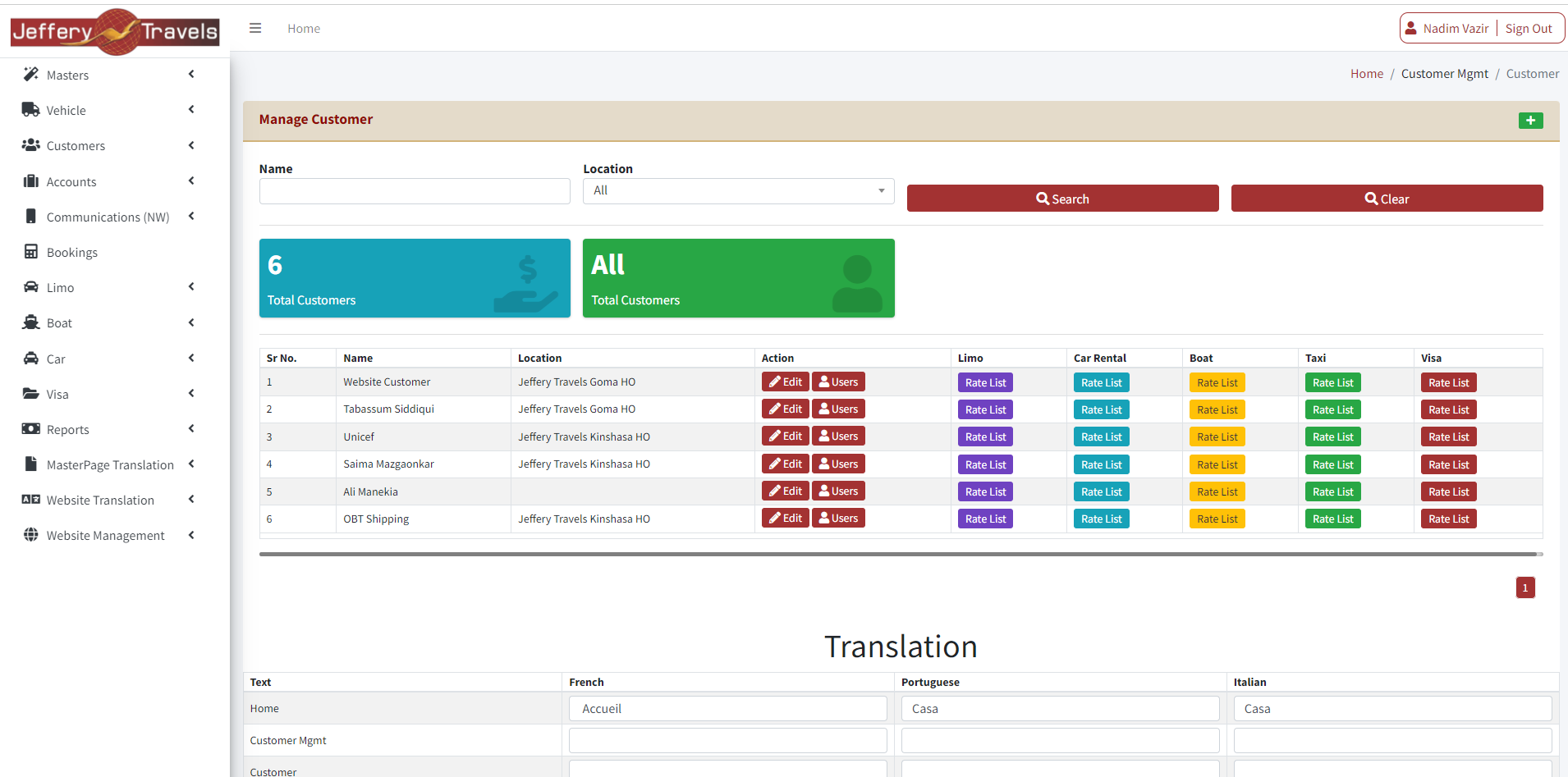The width and height of the screenshot is (1568, 777).
Task: Click the Boat ship icon in sidebar
Action: [30, 322]
